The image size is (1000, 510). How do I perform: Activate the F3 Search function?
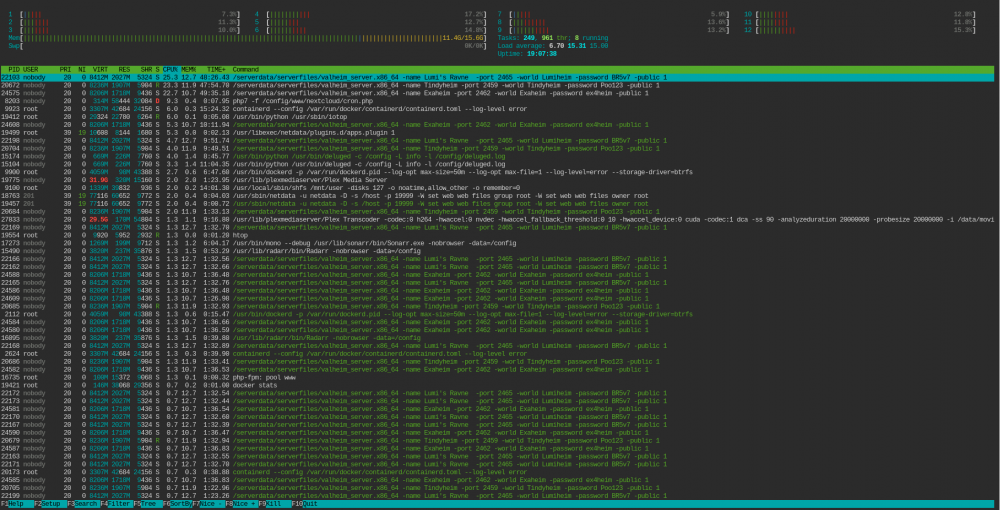(82, 504)
